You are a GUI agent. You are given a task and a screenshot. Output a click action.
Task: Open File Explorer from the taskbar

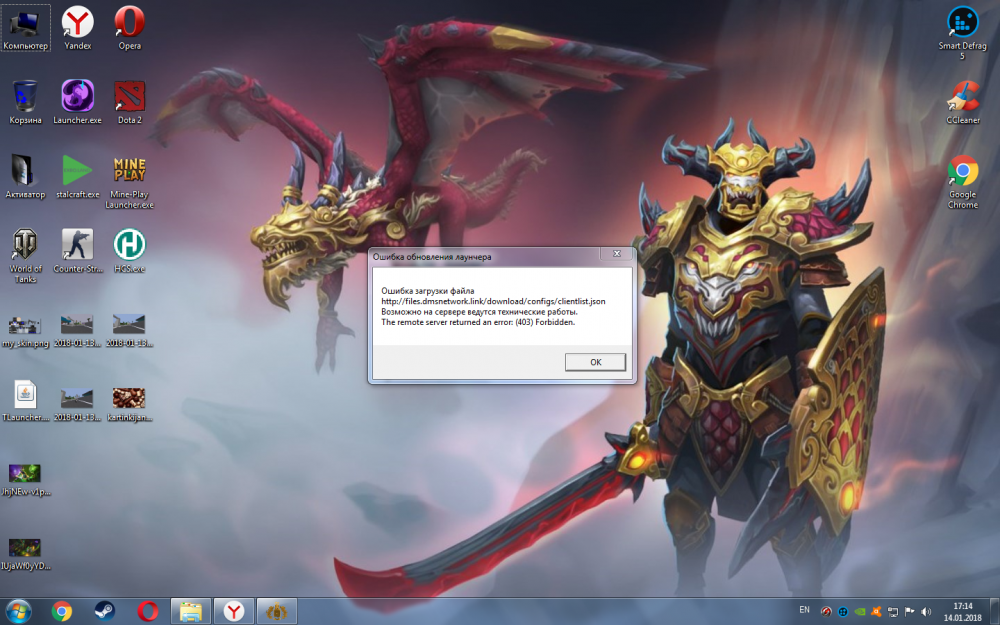coord(190,610)
